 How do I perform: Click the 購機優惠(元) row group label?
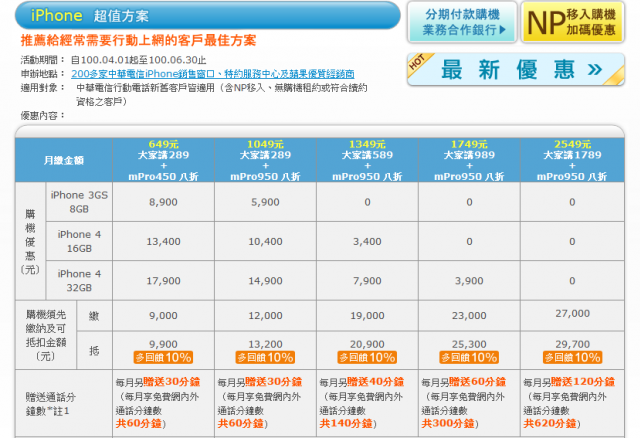[x=30, y=241]
